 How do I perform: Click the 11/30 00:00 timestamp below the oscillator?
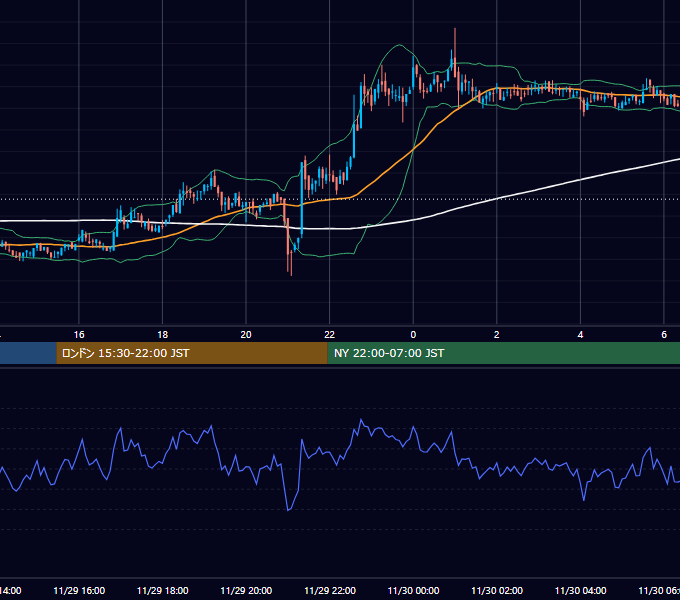pos(413,590)
